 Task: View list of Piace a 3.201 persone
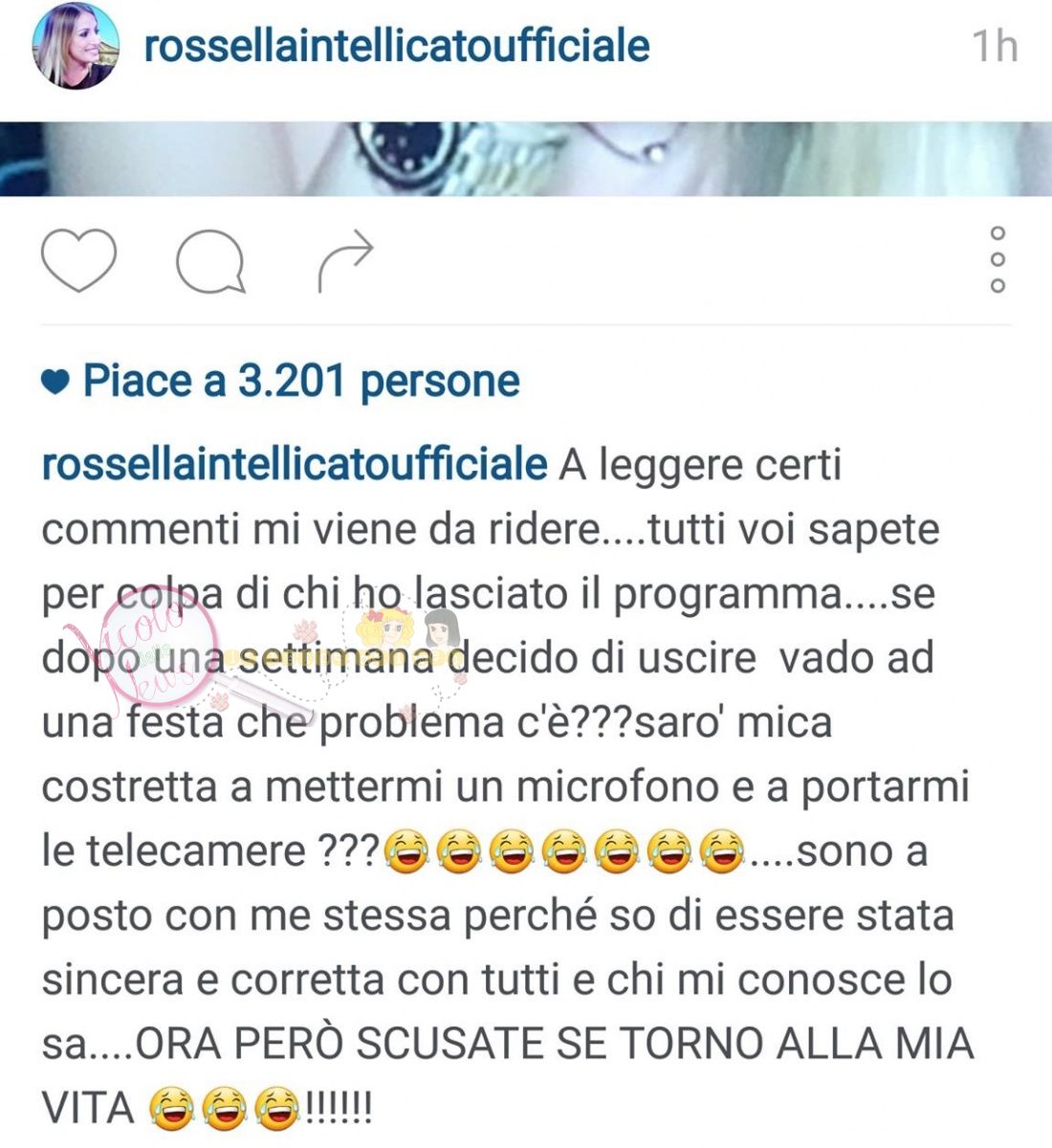(301, 382)
